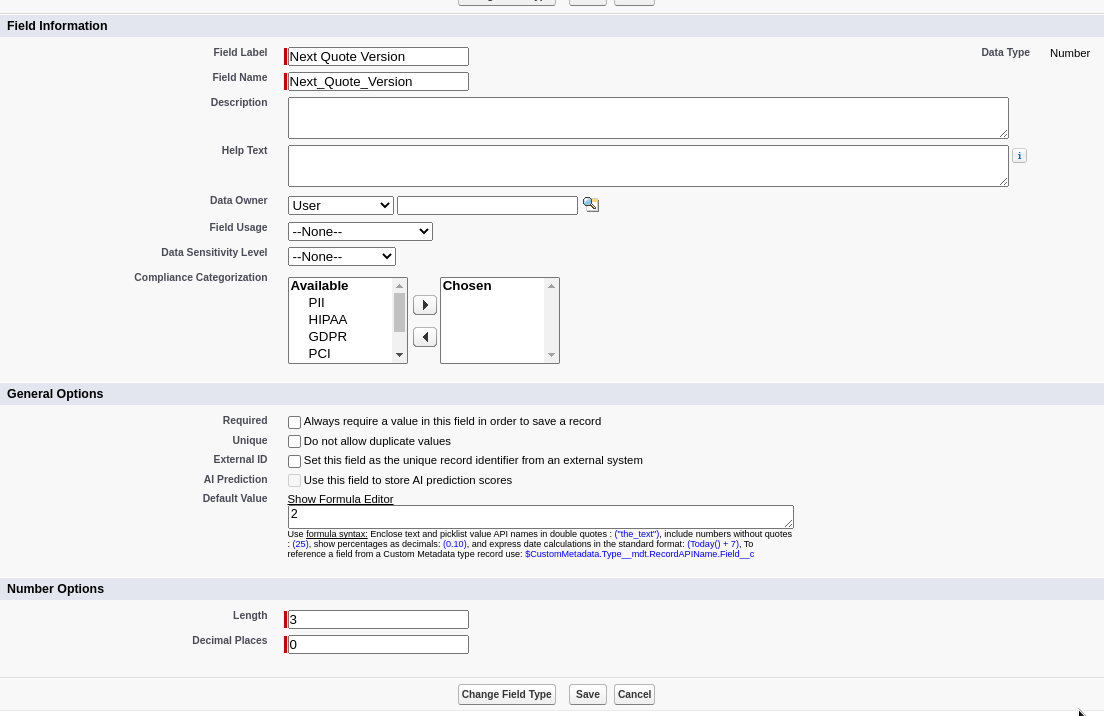Screen dimensions: 1104x716
Task: Check the External ID checkbox
Action: (x=294, y=461)
